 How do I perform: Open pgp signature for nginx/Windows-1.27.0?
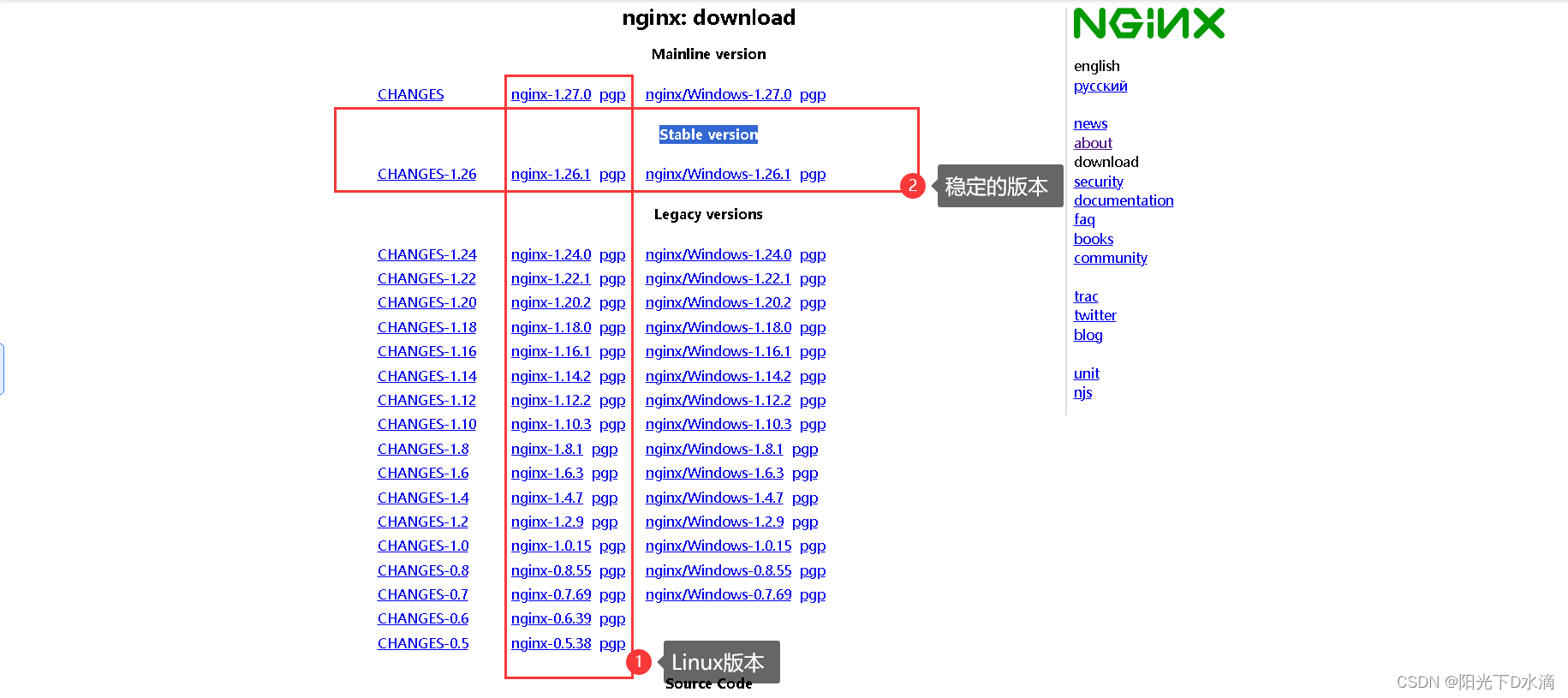[x=813, y=94]
